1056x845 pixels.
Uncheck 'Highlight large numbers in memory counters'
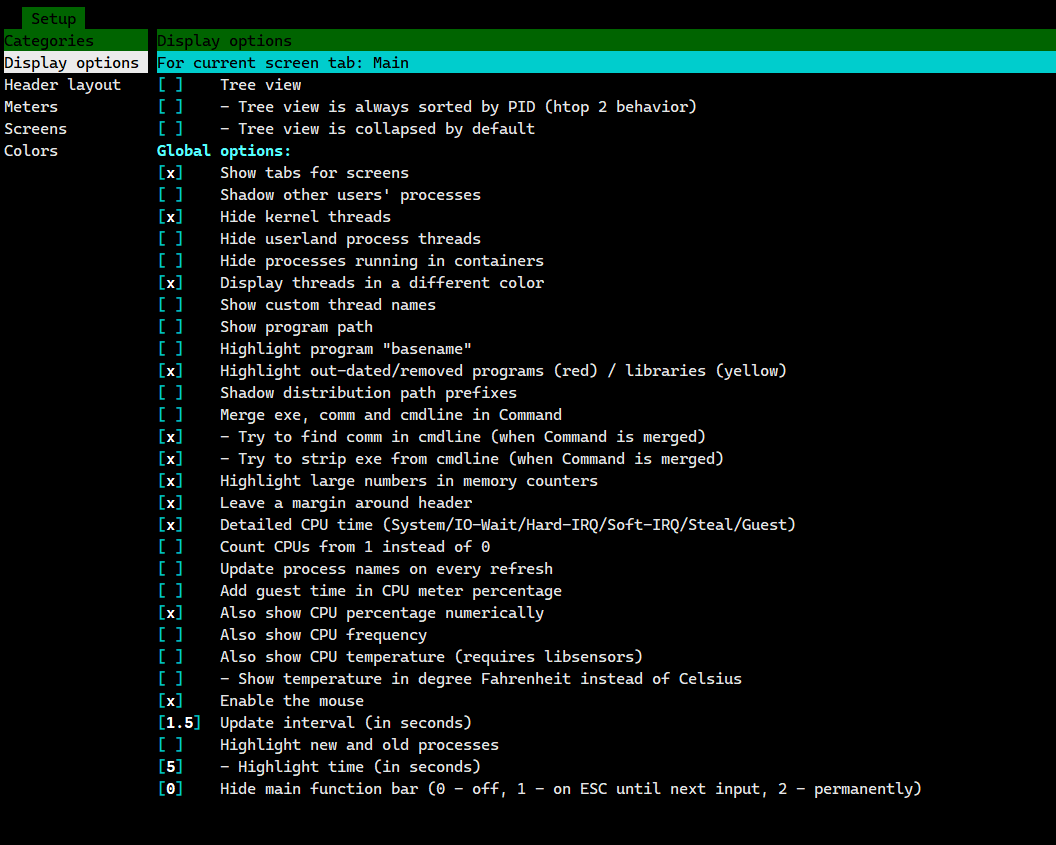tap(170, 481)
